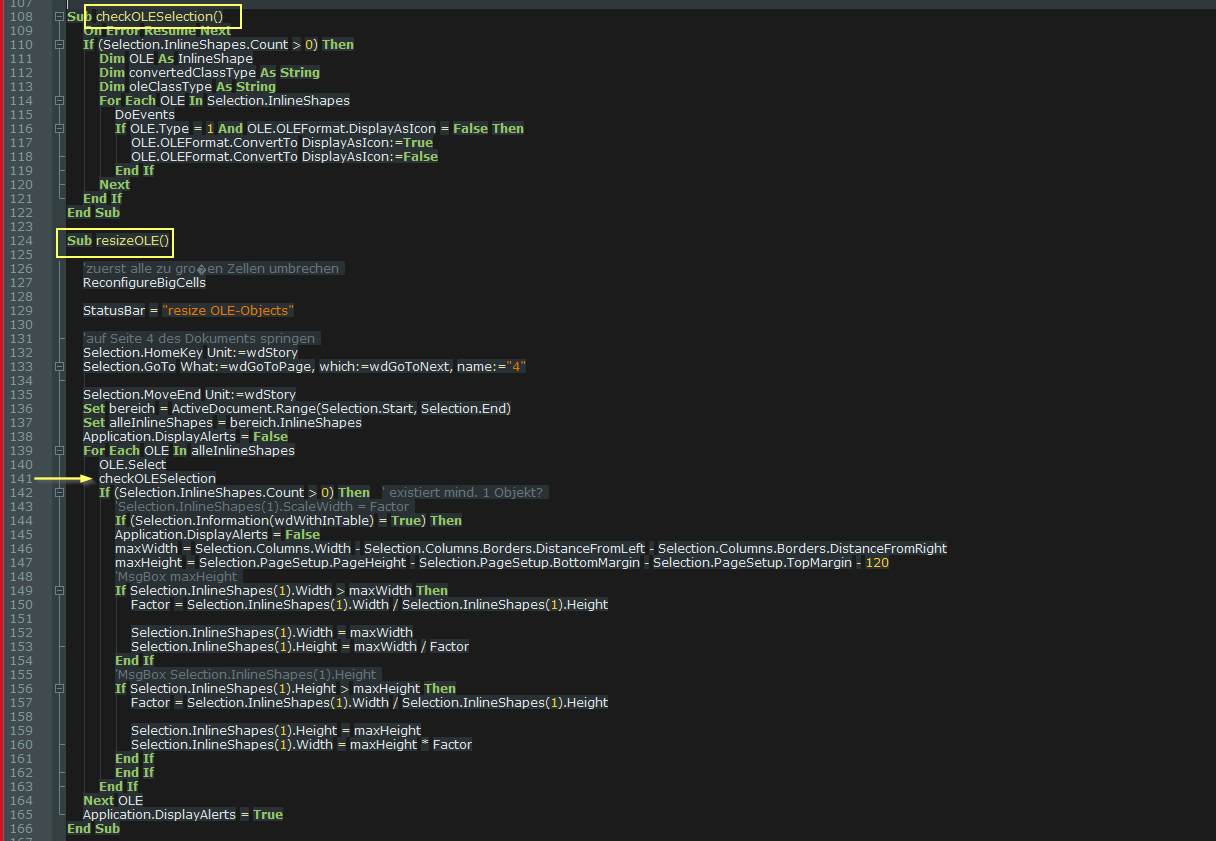Place cursor on 'Sub resizeOLE()' declaration
Viewport: 1216px width, 841px height.
coord(119,241)
